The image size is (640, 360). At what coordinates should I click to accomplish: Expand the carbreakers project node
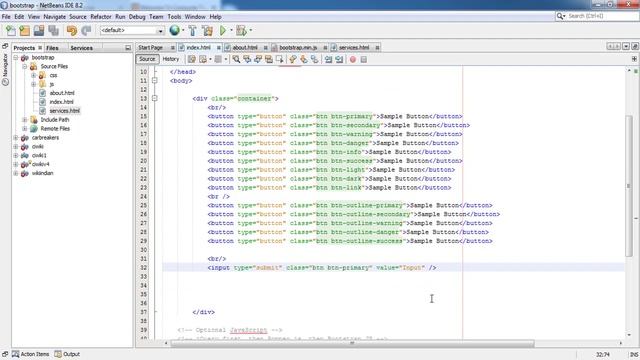pyautogui.click(x=16, y=138)
